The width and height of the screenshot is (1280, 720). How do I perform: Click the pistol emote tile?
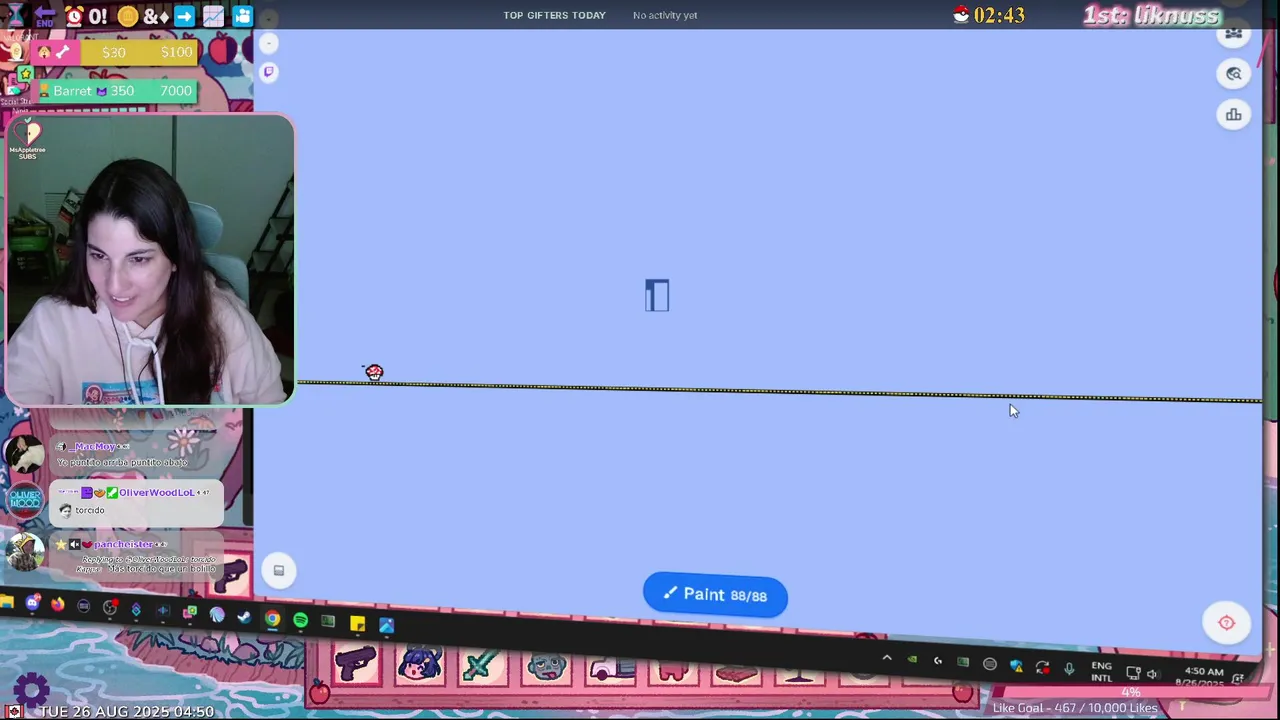coord(356,663)
